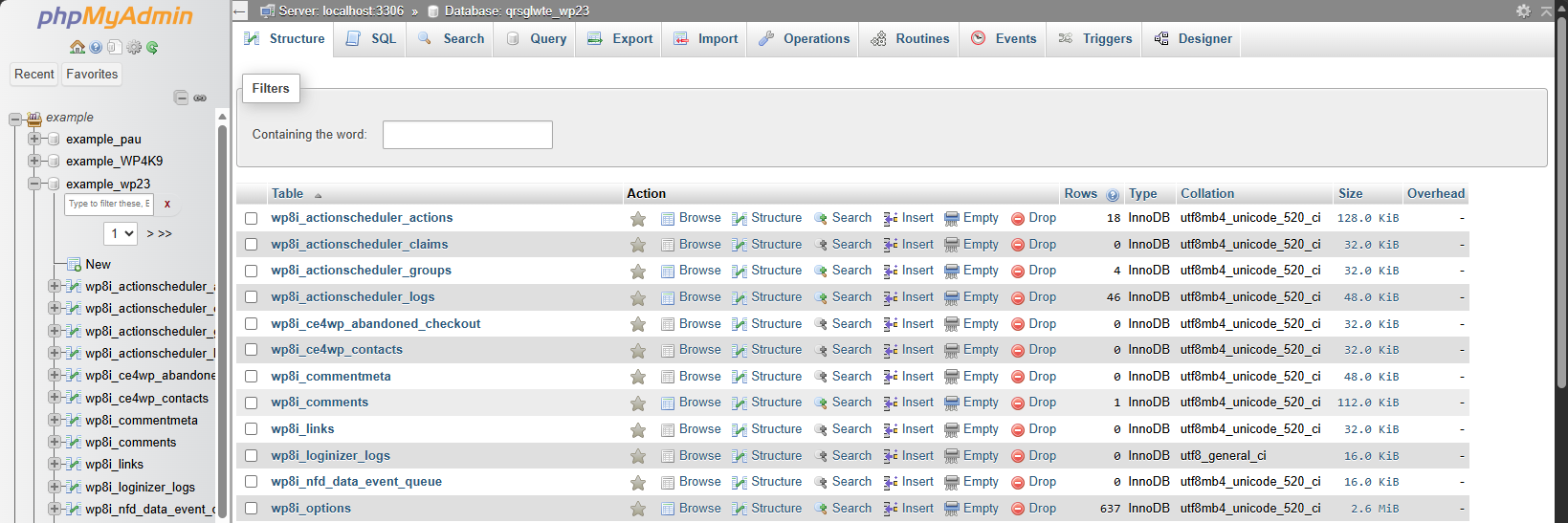The width and height of the screenshot is (1568, 523).
Task: Go to the Operations tab
Action: click(x=804, y=39)
